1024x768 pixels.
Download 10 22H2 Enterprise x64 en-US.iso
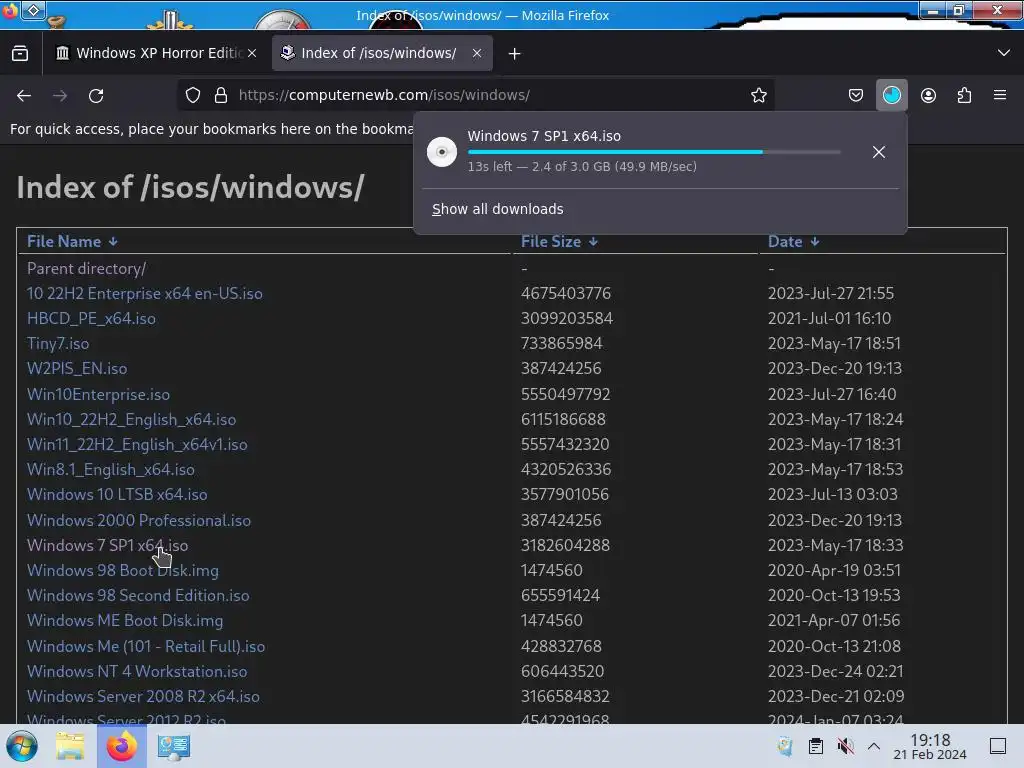coord(144,293)
